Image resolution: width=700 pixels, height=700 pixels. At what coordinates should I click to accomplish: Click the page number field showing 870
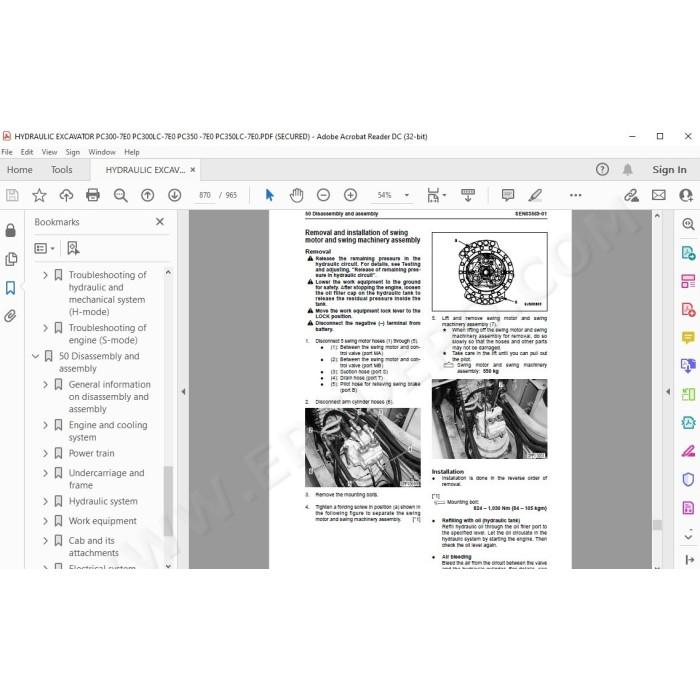click(205, 195)
